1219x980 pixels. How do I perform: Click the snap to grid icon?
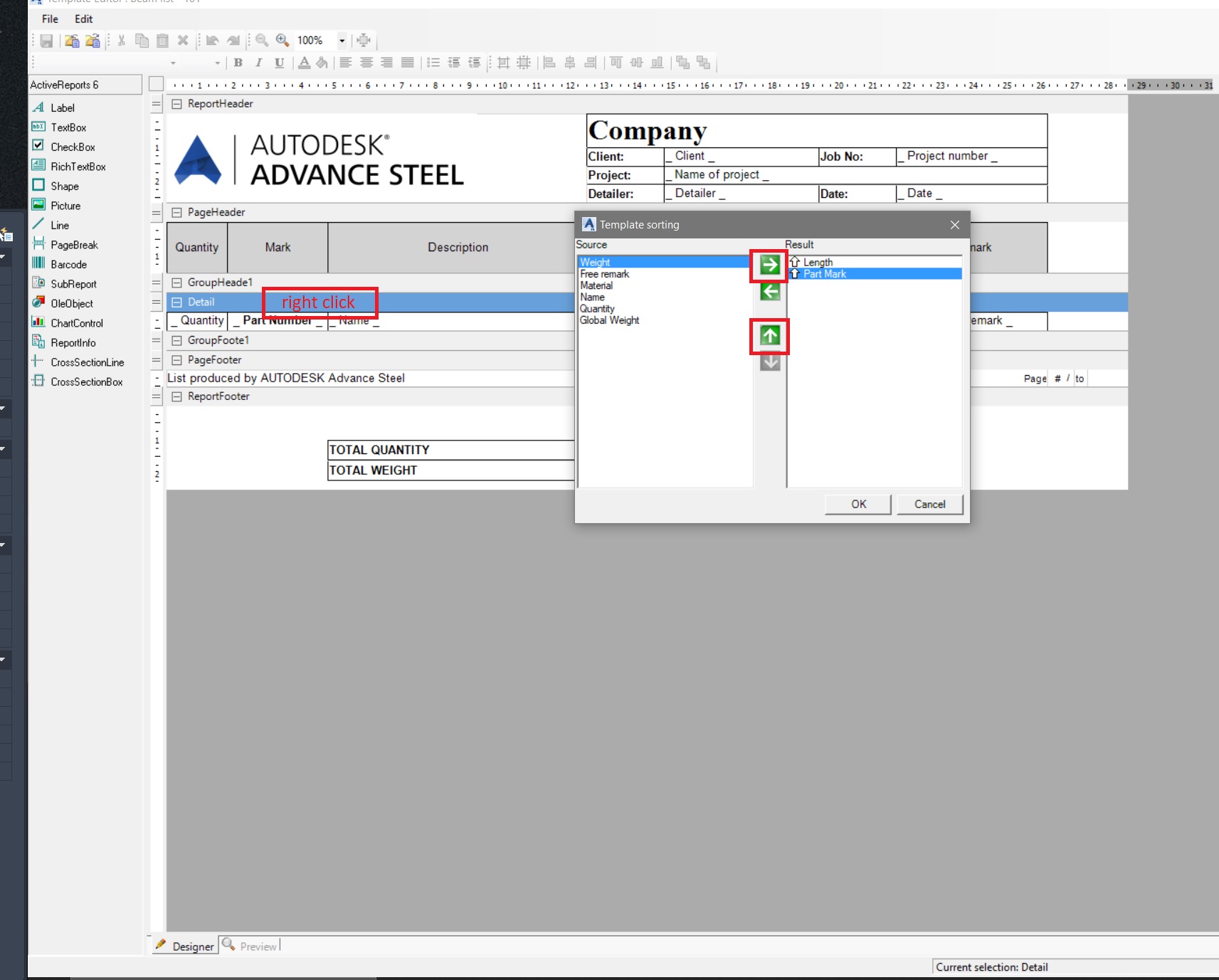tap(503, 63)
